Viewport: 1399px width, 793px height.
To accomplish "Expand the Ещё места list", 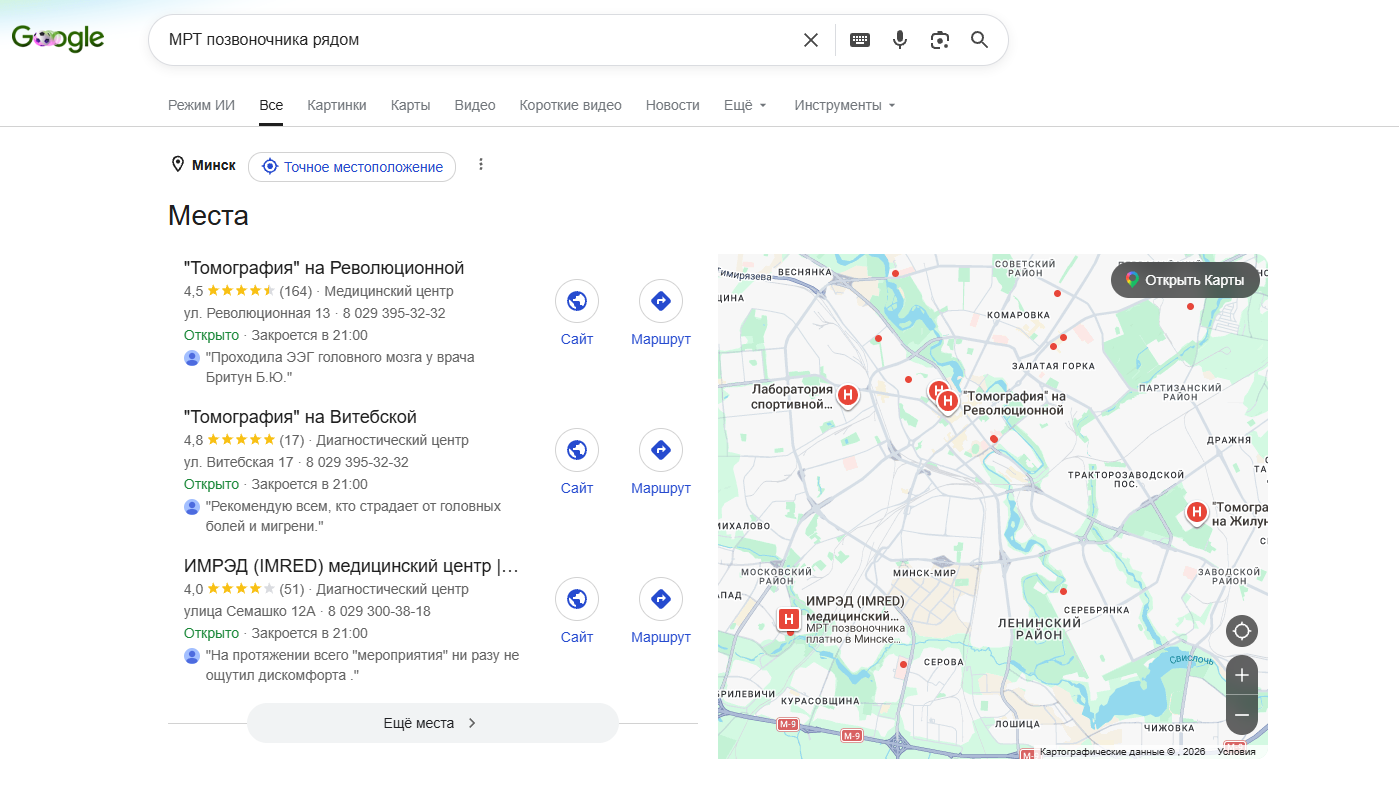I will tap(433, 723).
